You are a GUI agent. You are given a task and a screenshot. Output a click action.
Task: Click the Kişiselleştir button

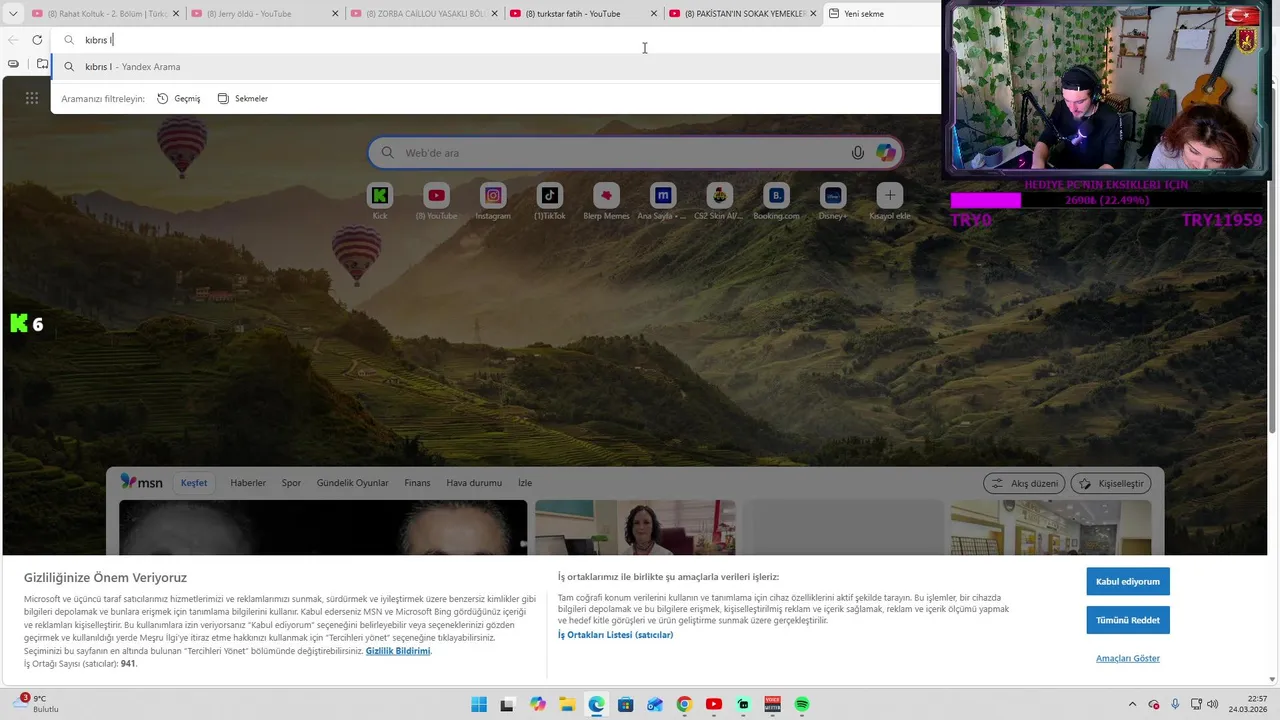point(1111,483)
